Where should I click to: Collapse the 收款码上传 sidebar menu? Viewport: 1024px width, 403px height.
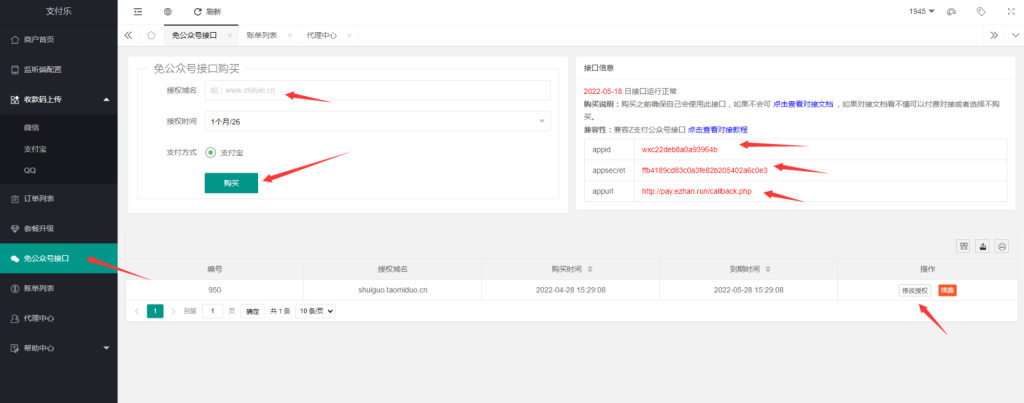pos(58,99)
